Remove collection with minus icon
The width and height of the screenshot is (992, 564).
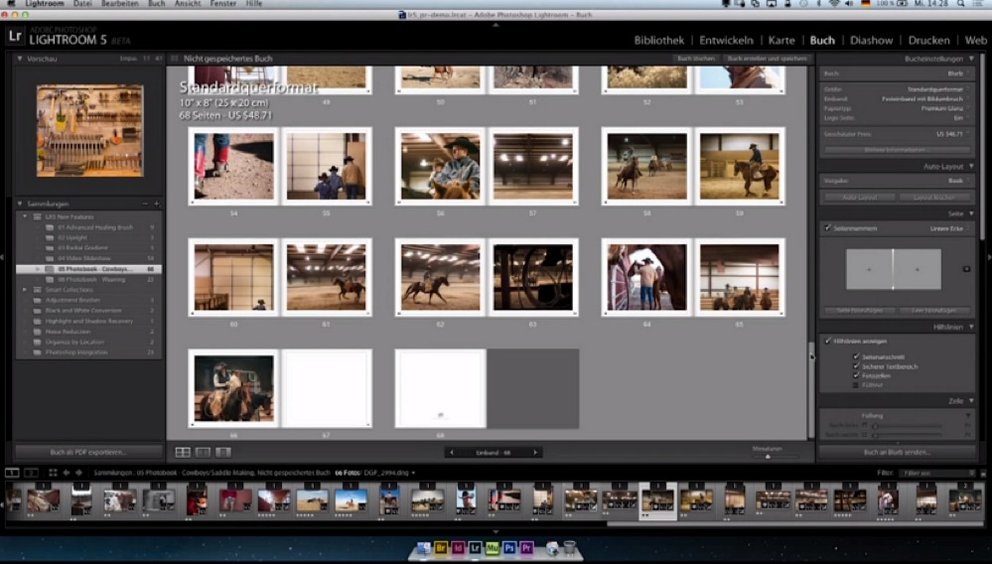145,204
